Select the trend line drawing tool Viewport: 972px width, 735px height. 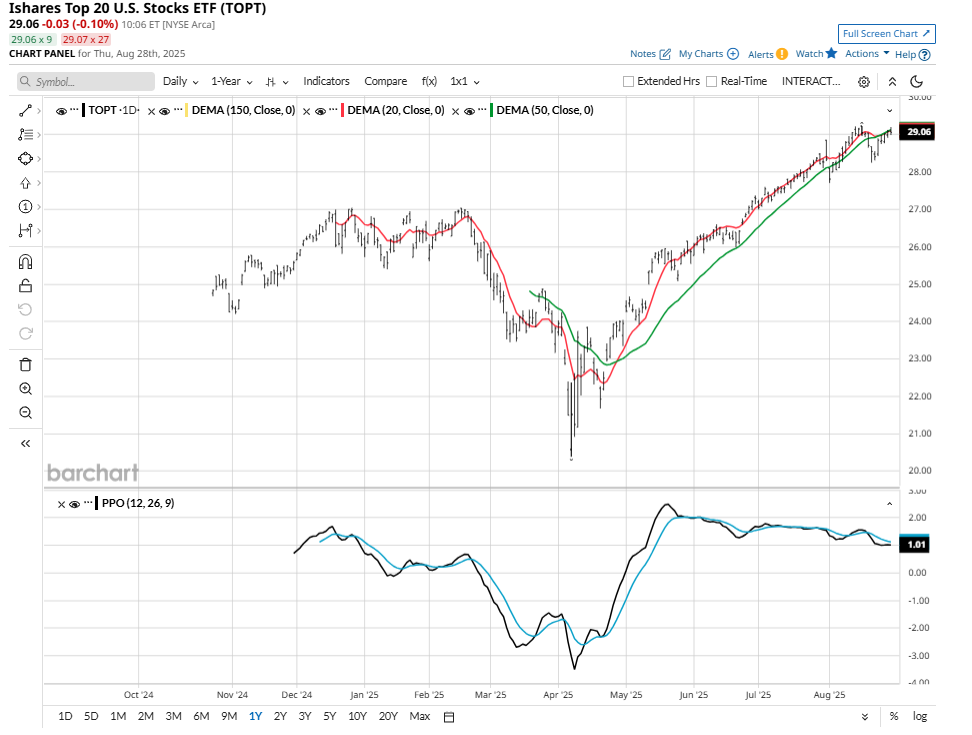point(25,111)
